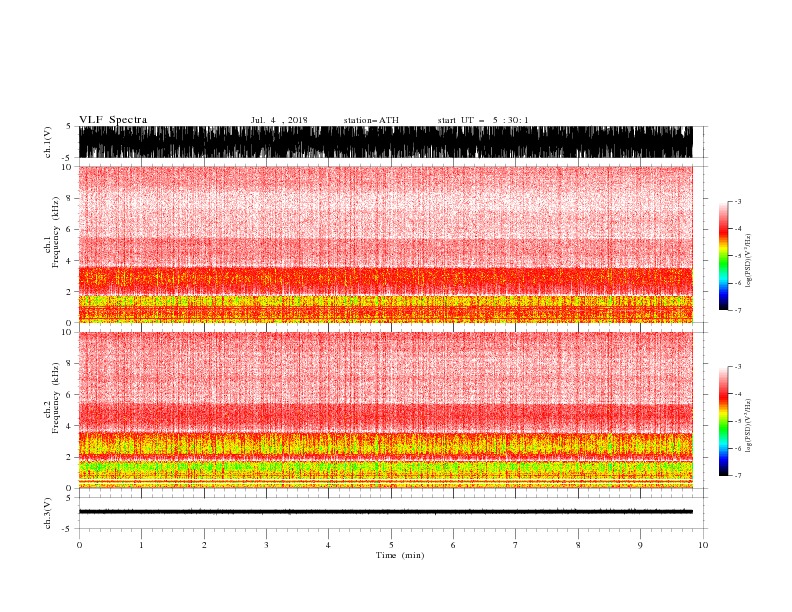Click the ch.2 color bar's "log(PSD)(V²/Hz)" label
Image resolution: width=792 pixels, height=612 pixels.
(x=749, y=426)
